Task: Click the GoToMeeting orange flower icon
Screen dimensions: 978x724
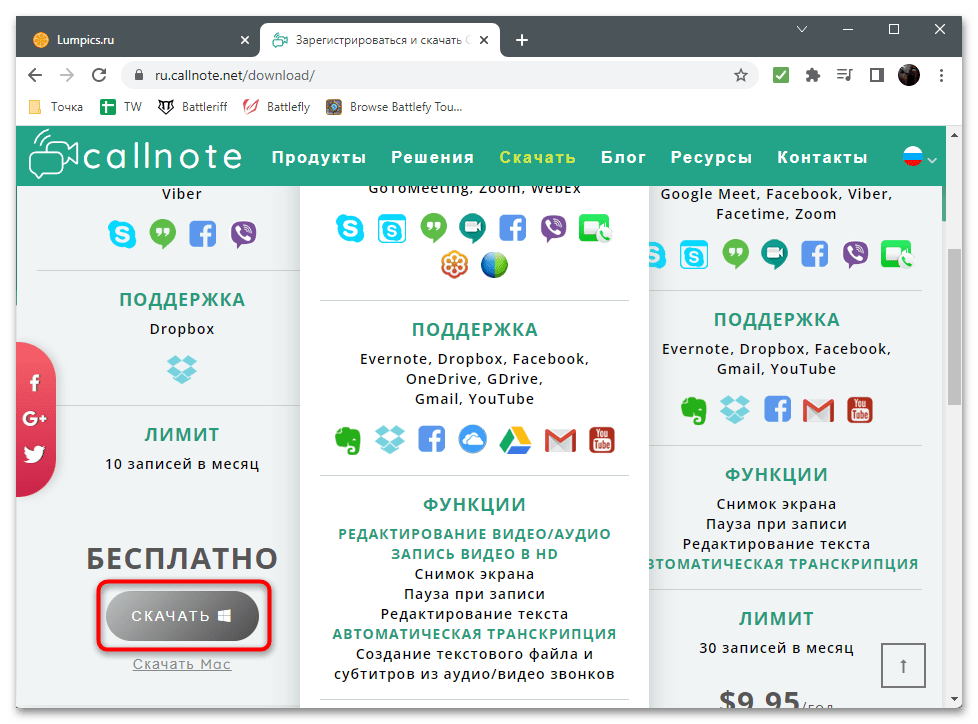Action: (454, 265)
